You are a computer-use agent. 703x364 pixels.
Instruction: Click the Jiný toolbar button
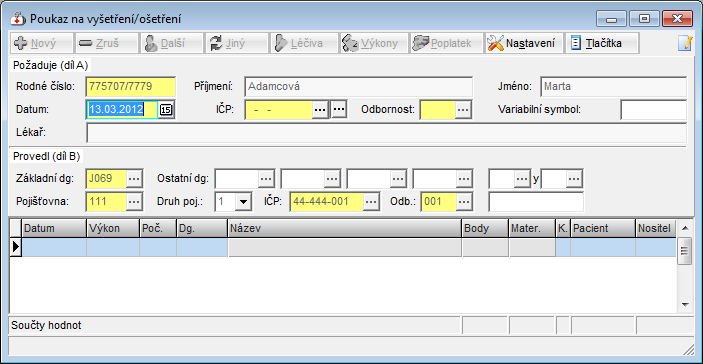pyautogui.click(x=236, y=43)
